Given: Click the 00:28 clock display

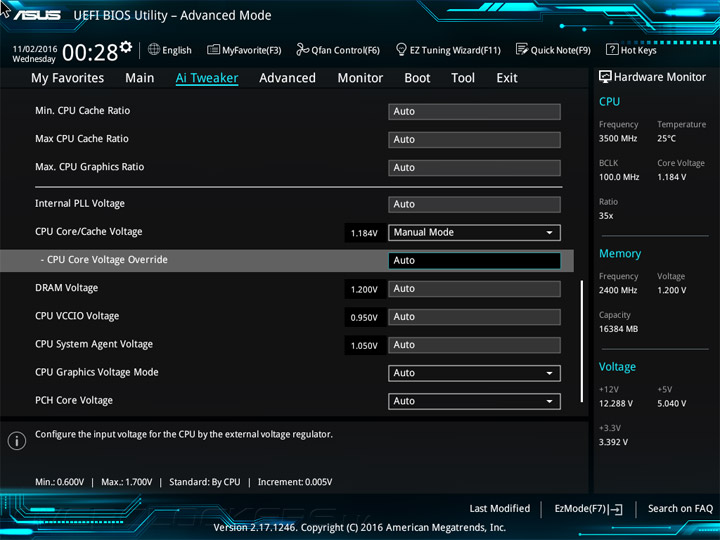Looking at the screenshot, I should click(90, 52).
